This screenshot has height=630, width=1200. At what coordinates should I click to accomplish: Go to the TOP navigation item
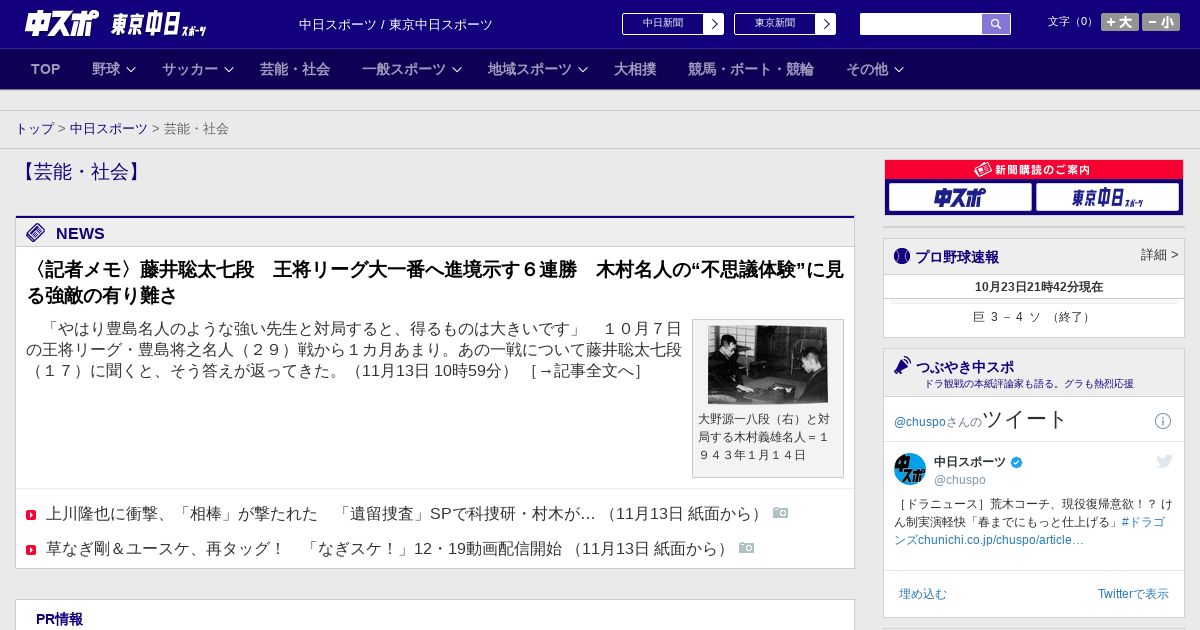pos(46,69)
